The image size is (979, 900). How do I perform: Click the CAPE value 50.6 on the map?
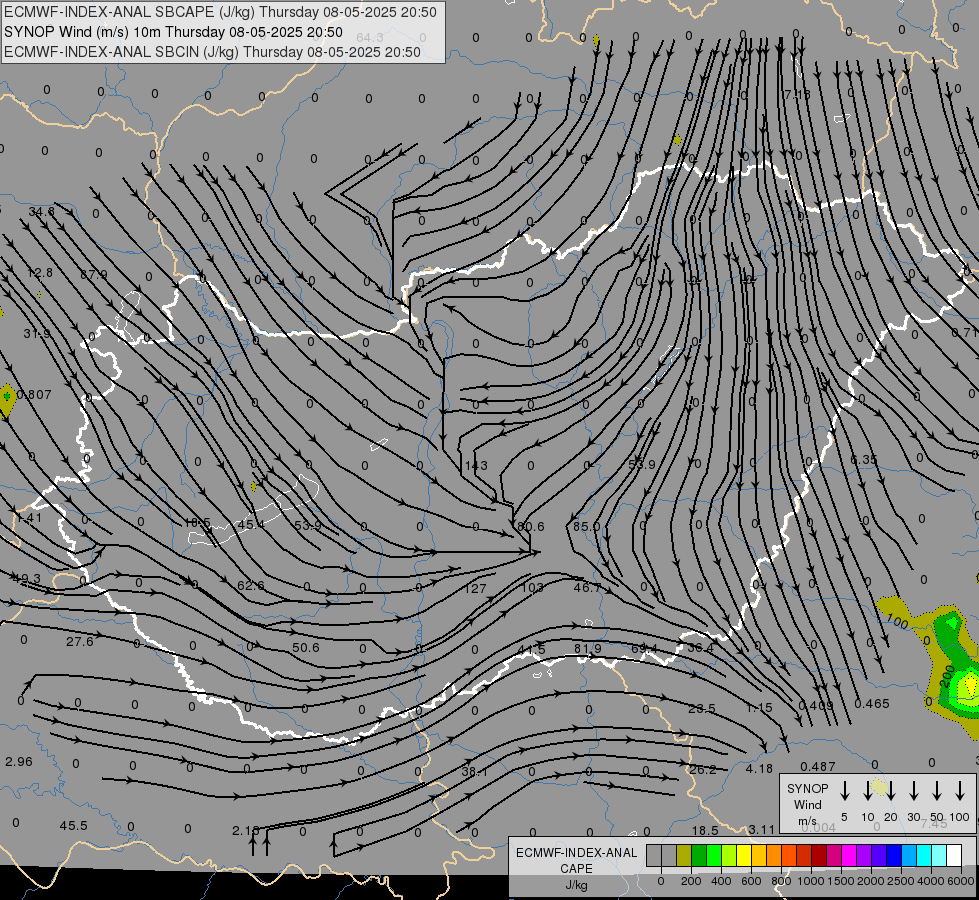(305, 648)
